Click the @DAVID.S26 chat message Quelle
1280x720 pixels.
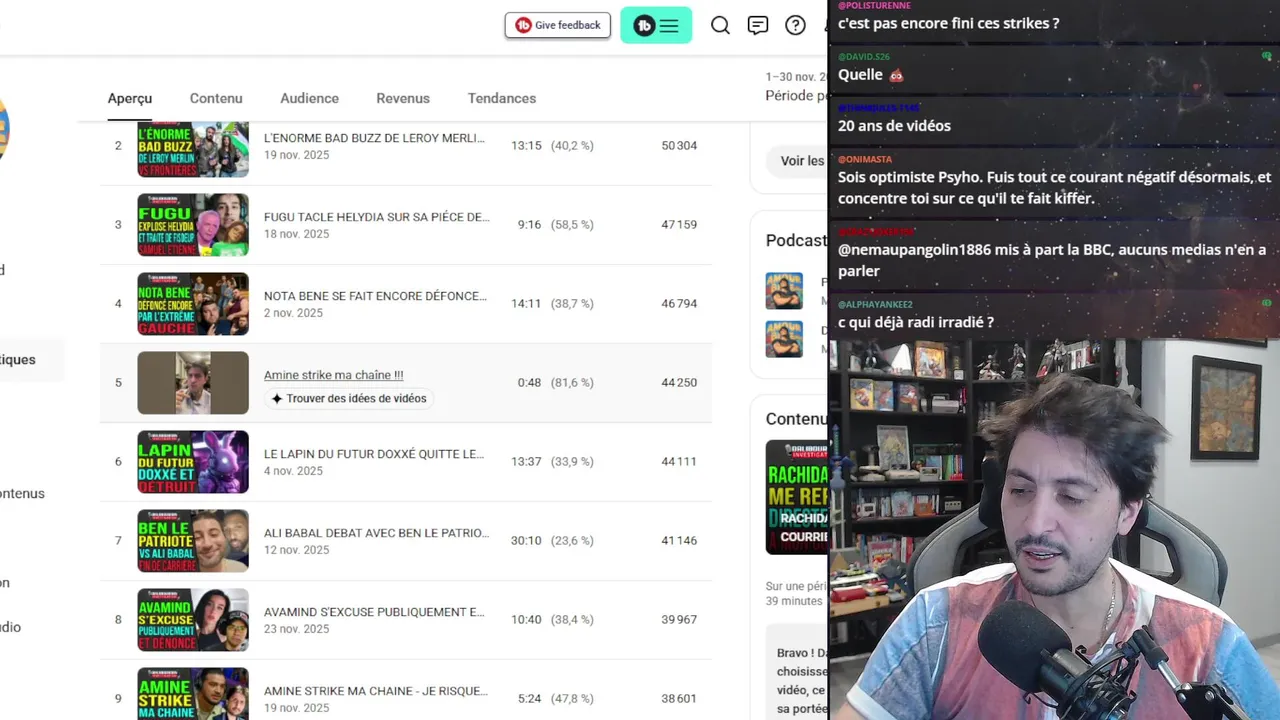coord(871,75)
